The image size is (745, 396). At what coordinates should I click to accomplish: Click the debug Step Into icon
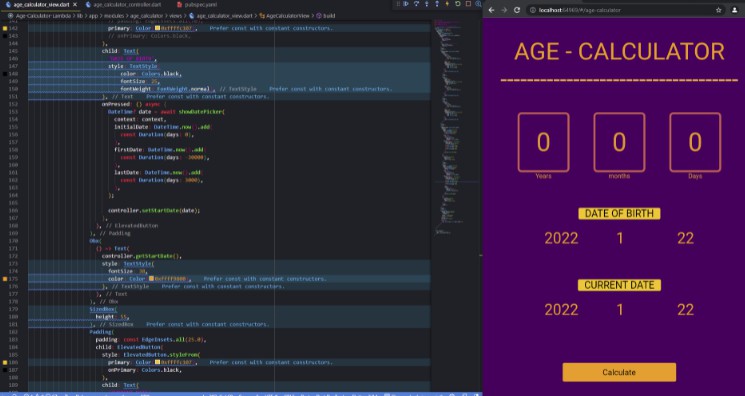pos(427,4)
